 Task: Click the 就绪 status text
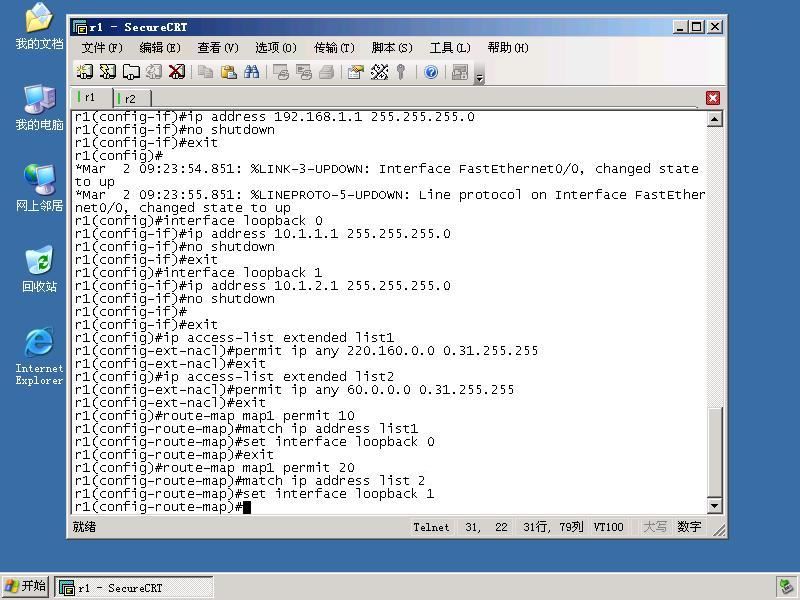[84, 527]
